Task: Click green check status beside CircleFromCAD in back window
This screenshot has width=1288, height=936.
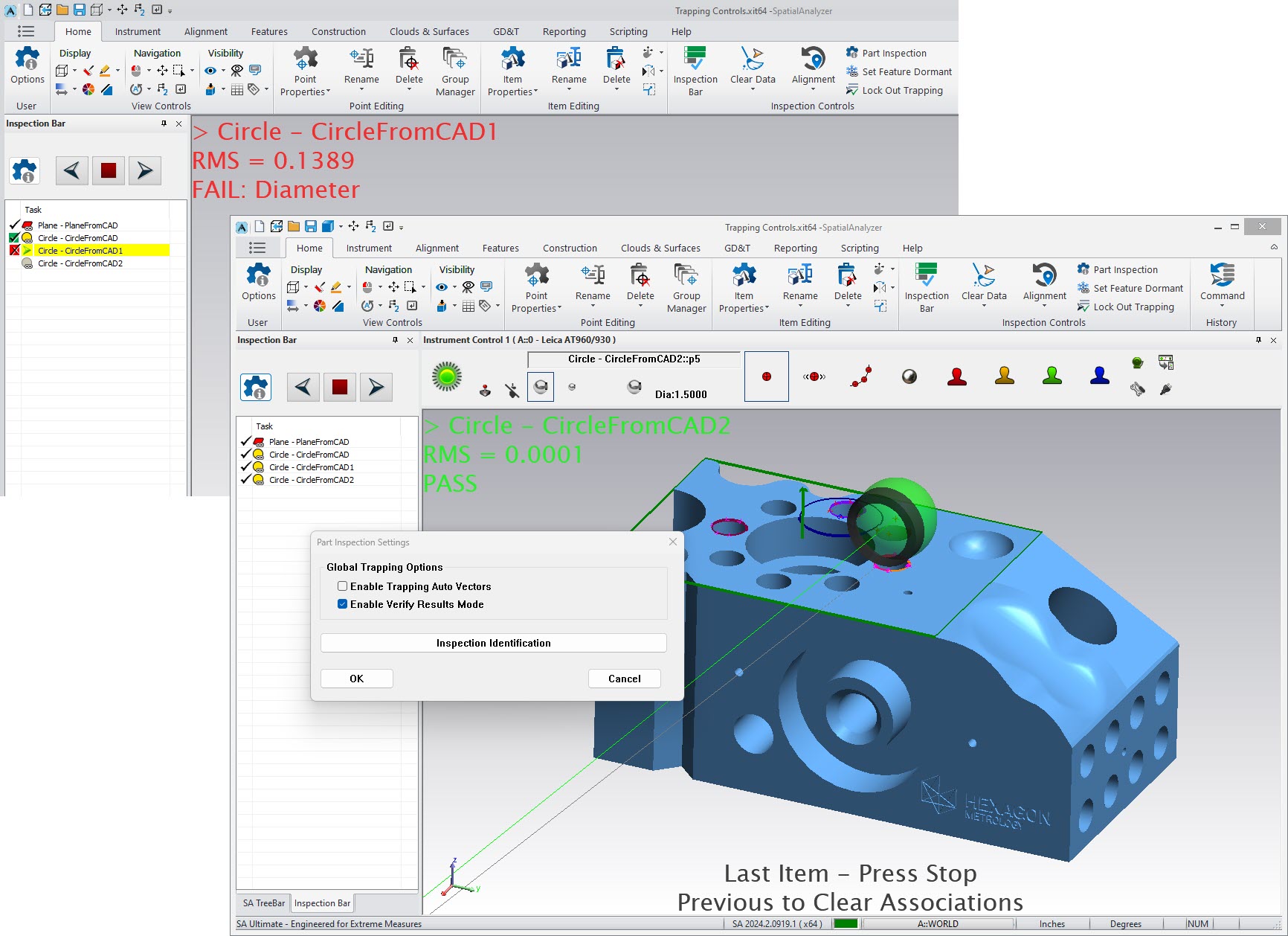Action: point(14,237)
